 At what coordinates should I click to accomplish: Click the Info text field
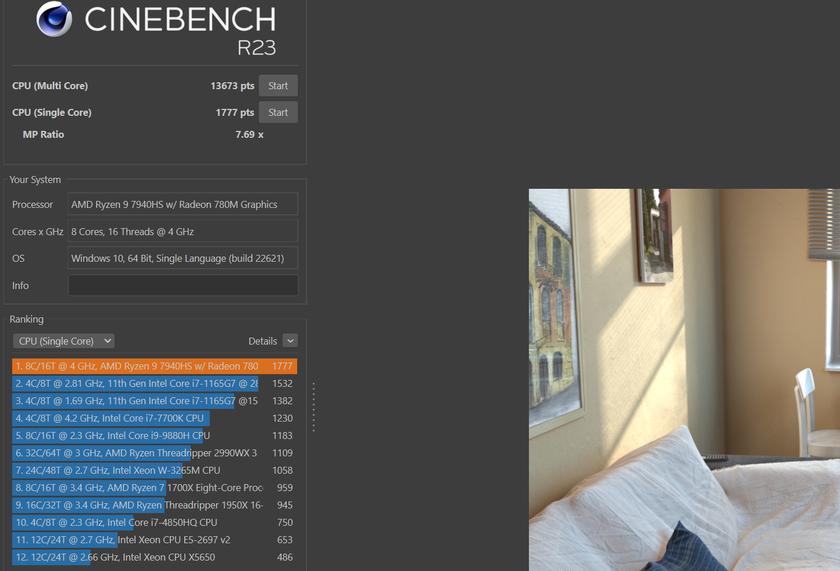[183, 285]
